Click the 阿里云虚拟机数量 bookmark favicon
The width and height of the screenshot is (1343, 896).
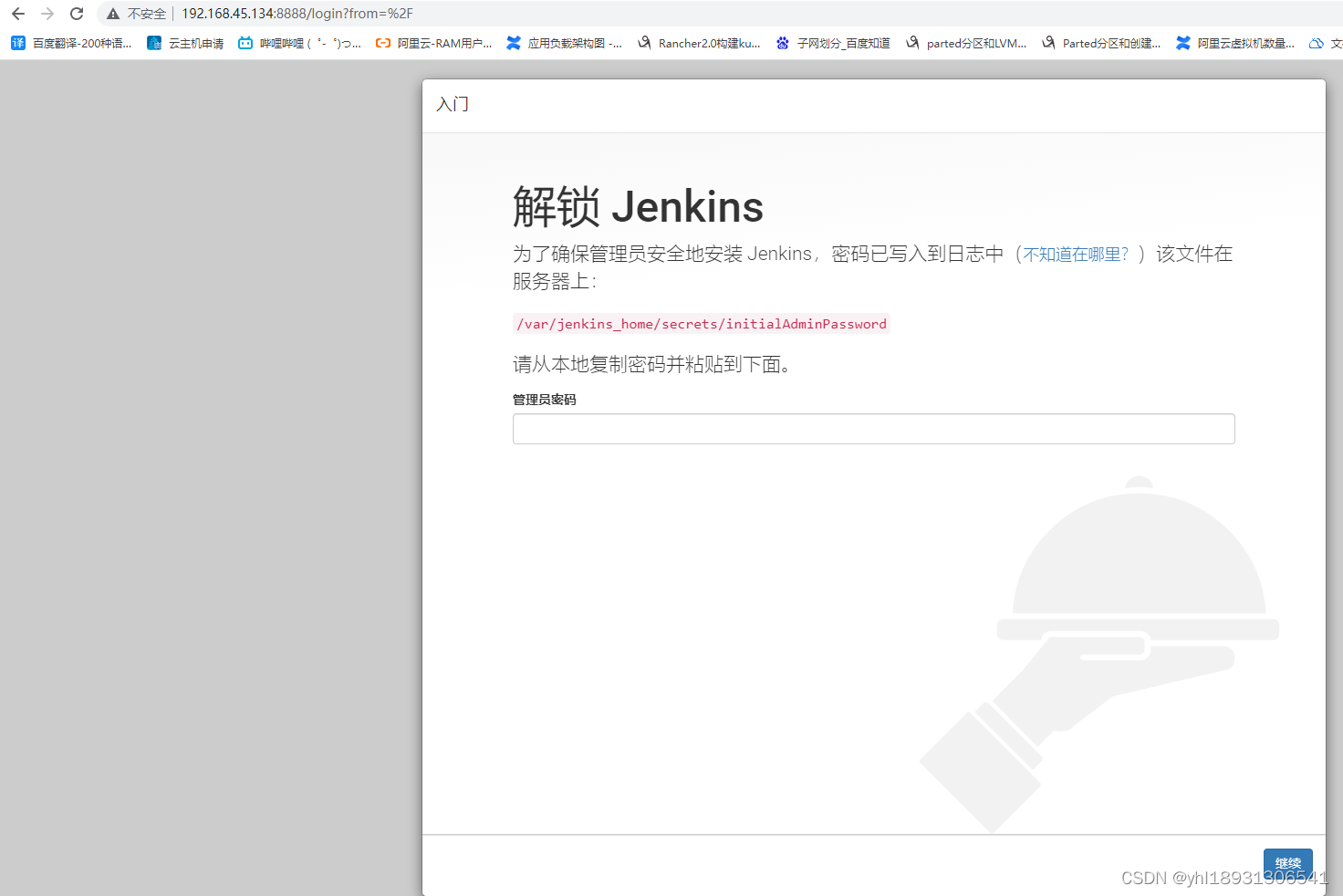click(1183, 43)
